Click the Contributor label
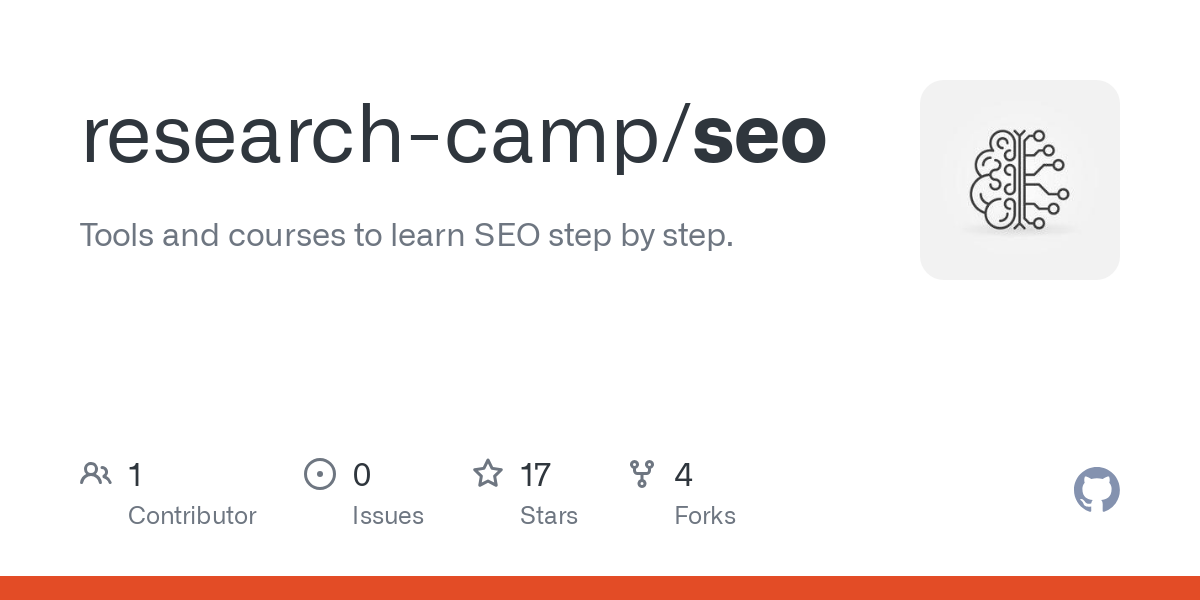The width and height of the screenshot is (1200, 600). pyautogui.click(x=192, y=516)
